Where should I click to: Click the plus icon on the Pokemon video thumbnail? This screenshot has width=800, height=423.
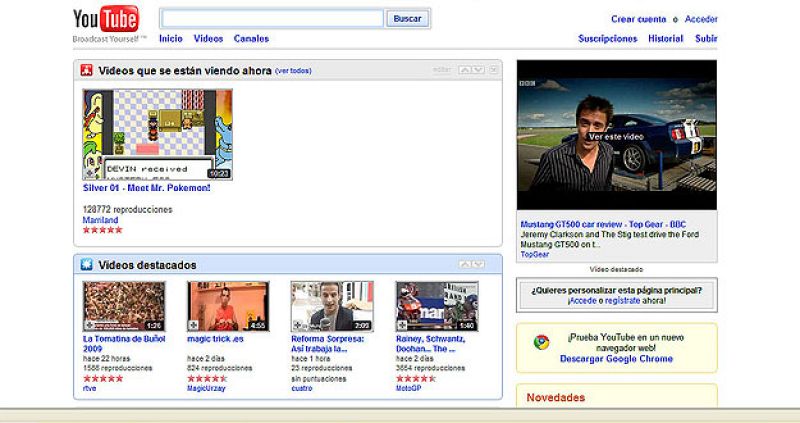[90, 173]
